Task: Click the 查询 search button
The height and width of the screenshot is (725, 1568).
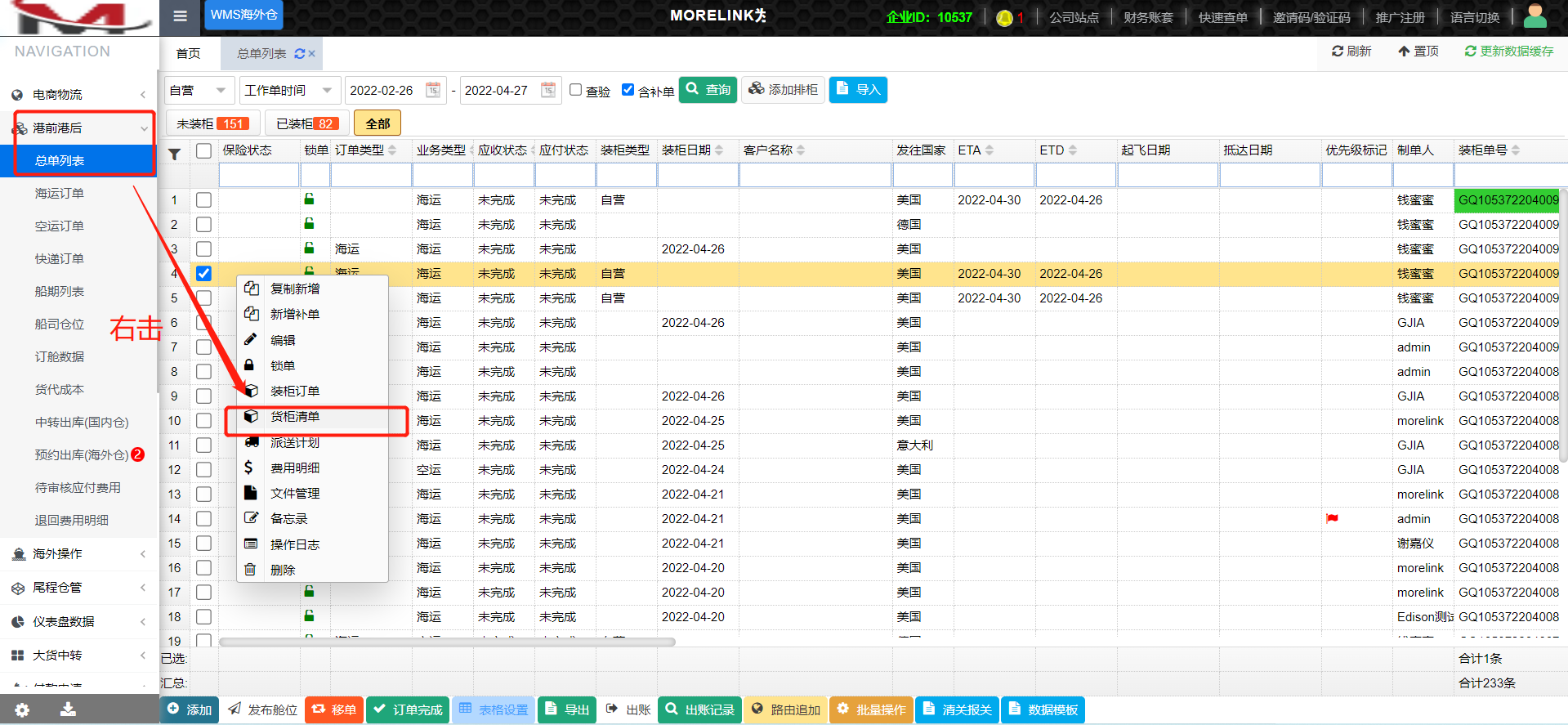Action: [x=708, y=90]
